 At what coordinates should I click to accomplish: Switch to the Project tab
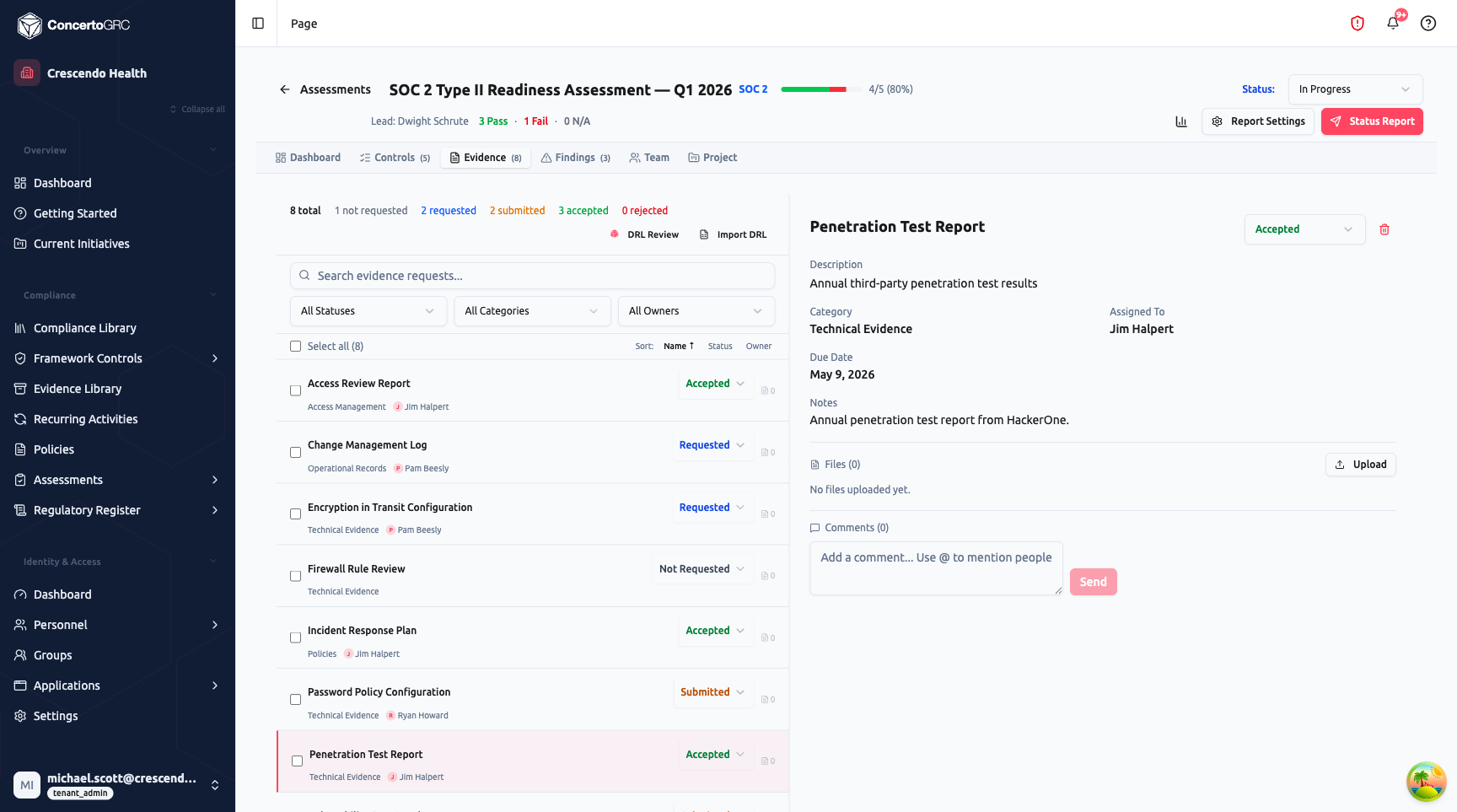[712, 158]
